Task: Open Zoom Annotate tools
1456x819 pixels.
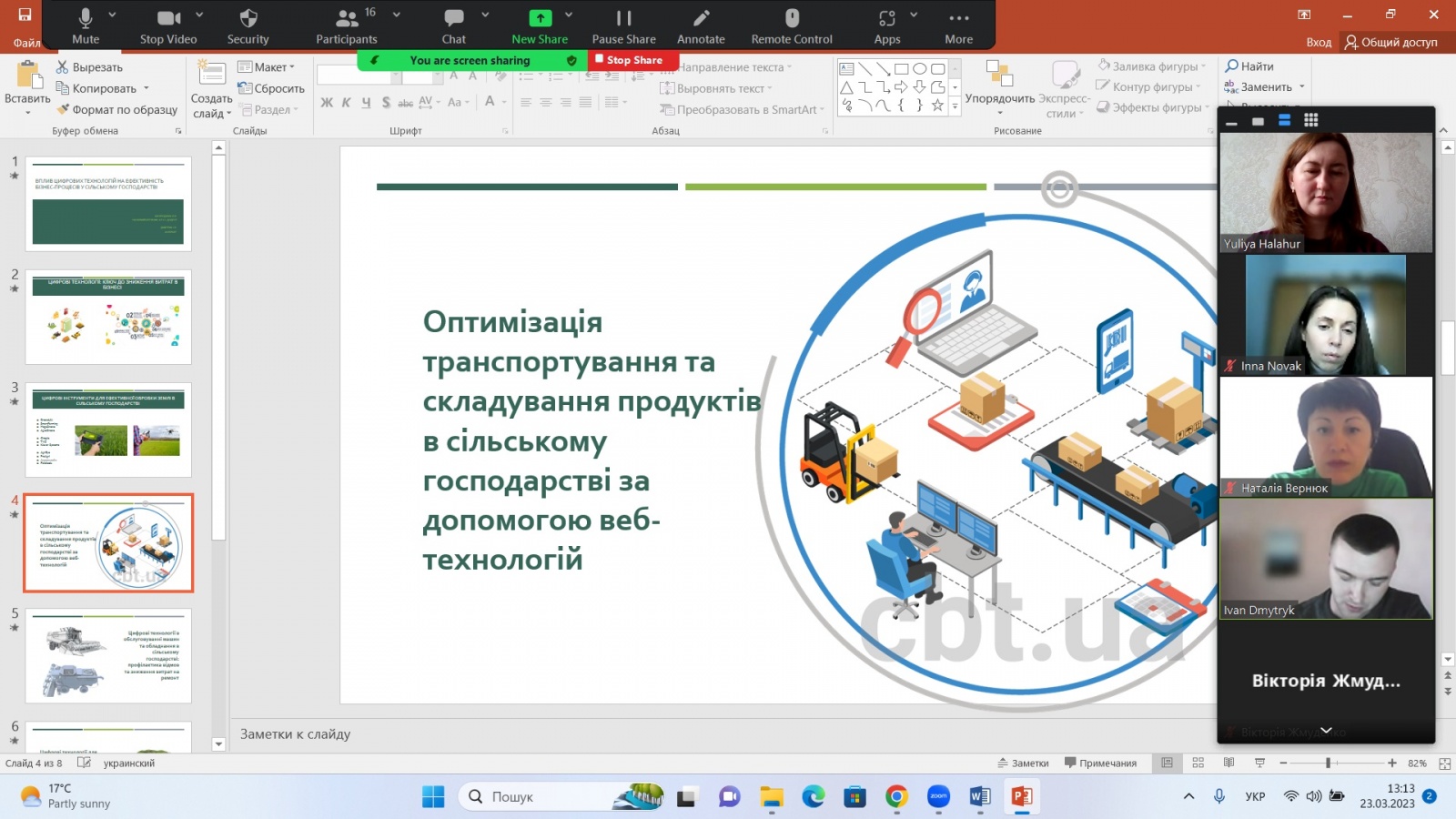Action: tap(701, 25)
